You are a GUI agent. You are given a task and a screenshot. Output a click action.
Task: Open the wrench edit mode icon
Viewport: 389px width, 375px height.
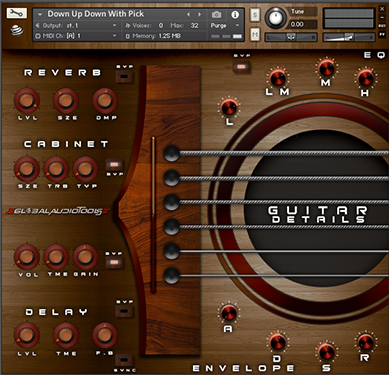click(x=17, y=13)
